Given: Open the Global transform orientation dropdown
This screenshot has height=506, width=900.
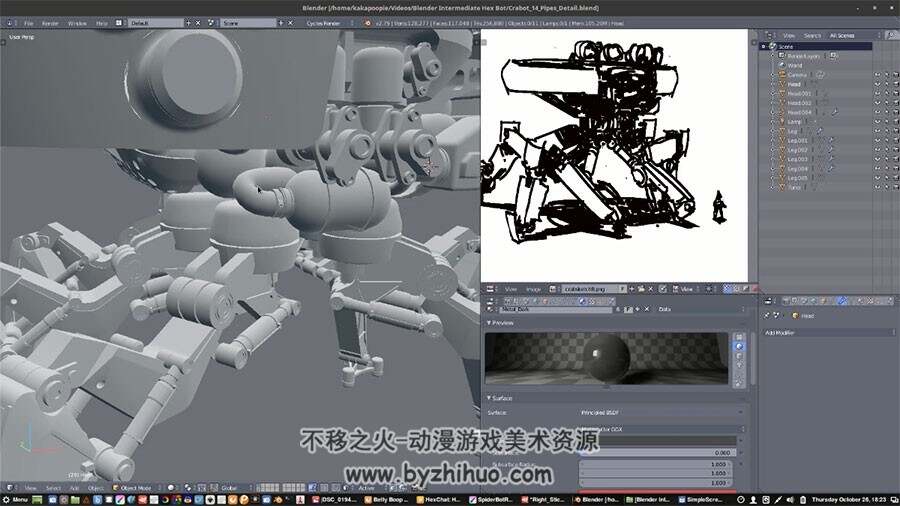Looking at the screenshot, I should tap(234, 488).
